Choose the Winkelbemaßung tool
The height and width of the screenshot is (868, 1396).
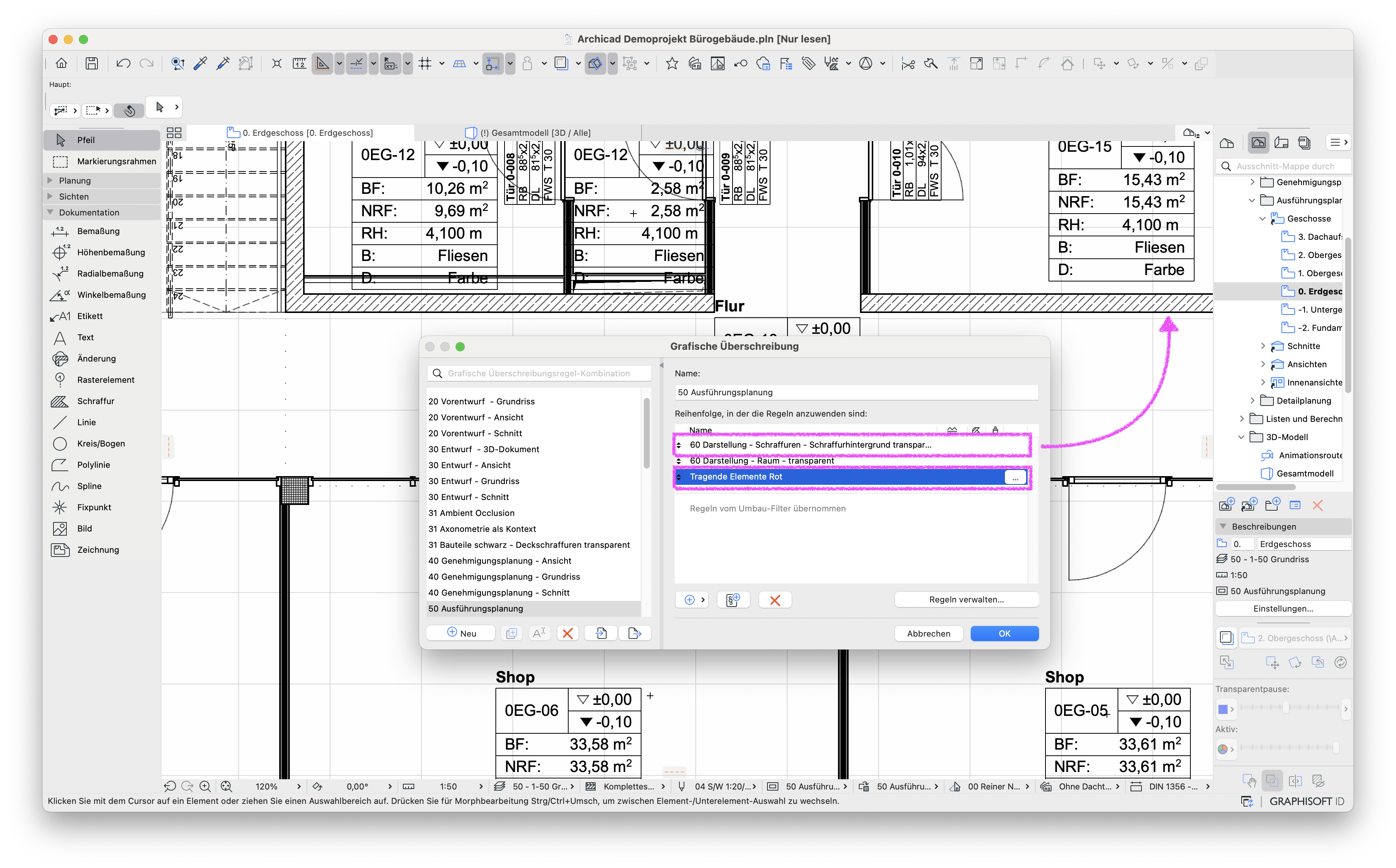[102, 294]
